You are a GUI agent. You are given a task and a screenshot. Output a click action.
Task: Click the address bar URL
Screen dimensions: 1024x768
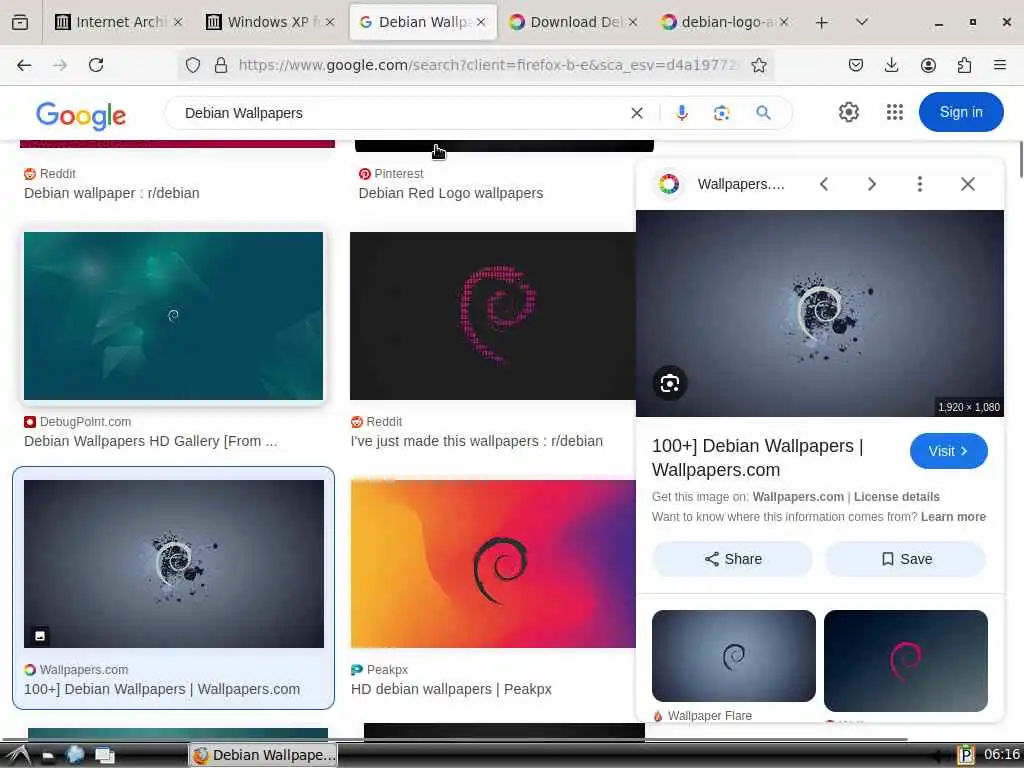(487, 65)
